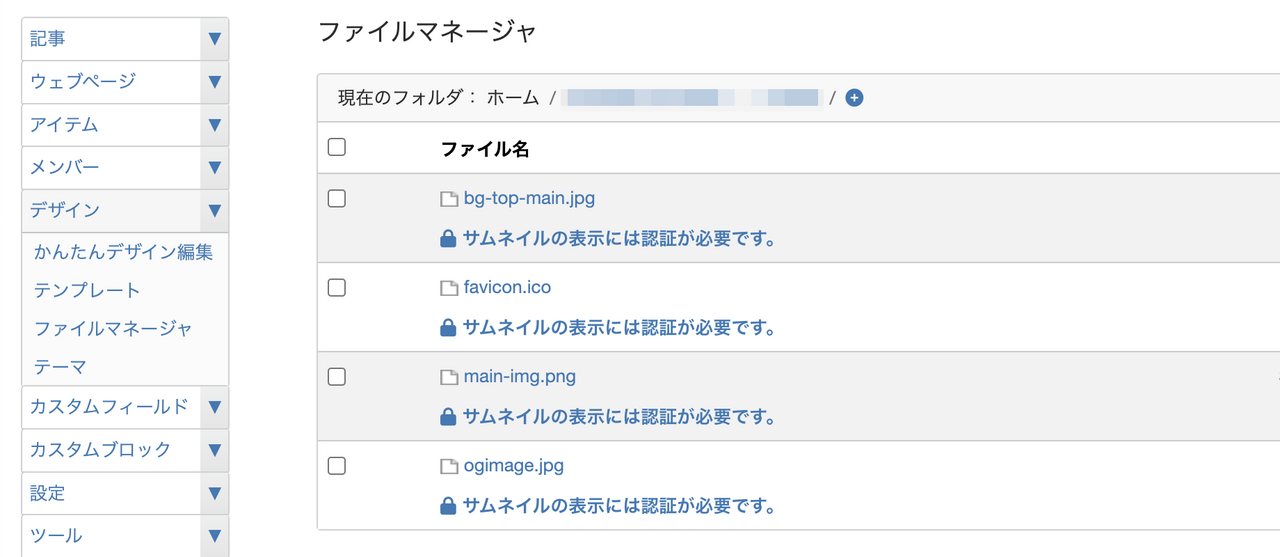The width and height of the screenshot is (1280, 557).
Task: Open テンプレート in the Design submenu
Action: pos(87,290)
